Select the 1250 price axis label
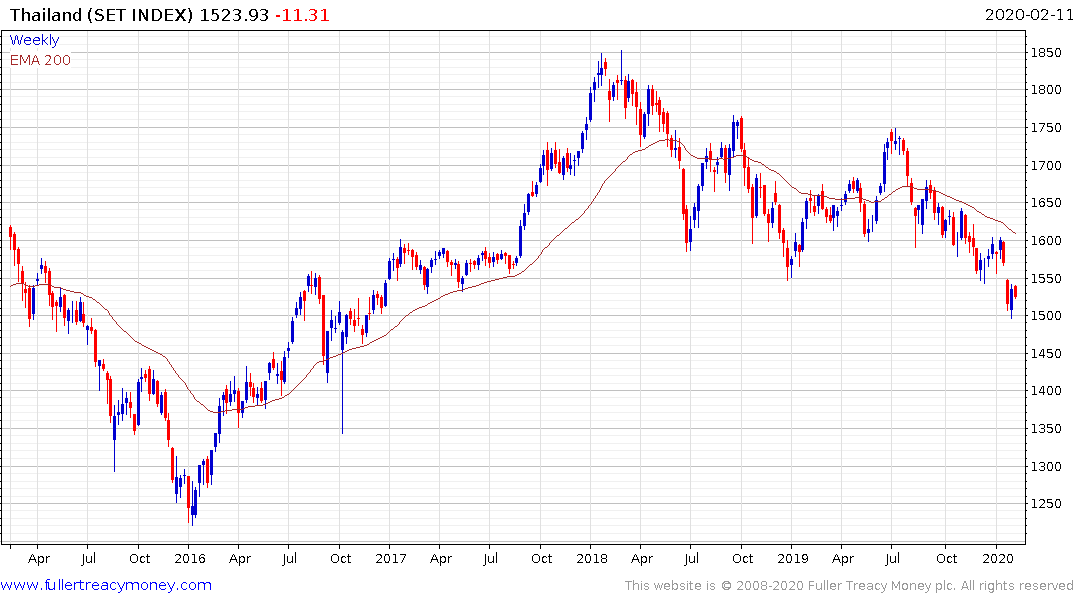 pyautogui.click(x=1046, y=504)
